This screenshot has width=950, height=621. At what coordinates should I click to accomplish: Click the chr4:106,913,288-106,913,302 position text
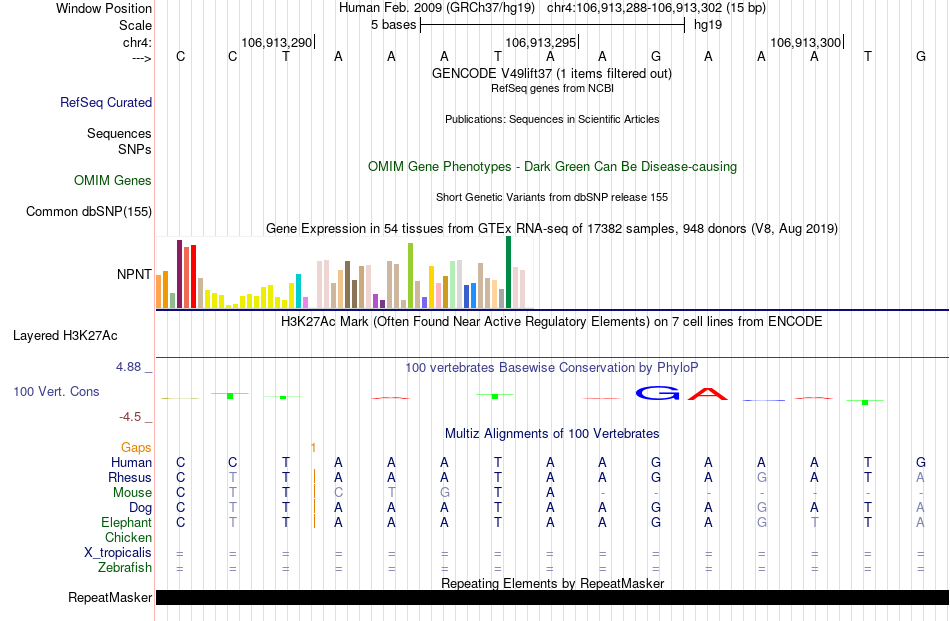point(656,8)
